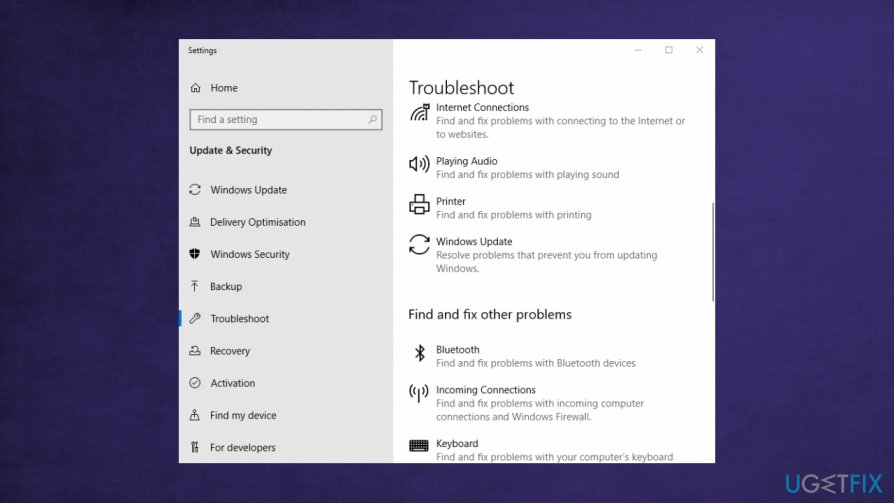Click the Recovery icon in sidebar

[x=195, y=351]
